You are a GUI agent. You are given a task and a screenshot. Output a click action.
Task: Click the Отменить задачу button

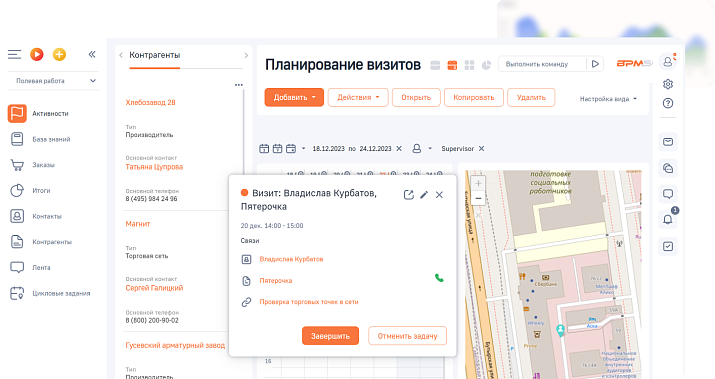(407, 336)
